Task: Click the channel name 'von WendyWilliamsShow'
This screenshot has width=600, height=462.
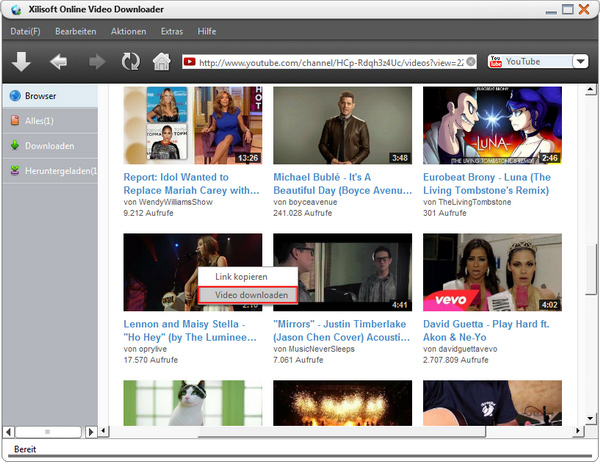Action: 168,202
